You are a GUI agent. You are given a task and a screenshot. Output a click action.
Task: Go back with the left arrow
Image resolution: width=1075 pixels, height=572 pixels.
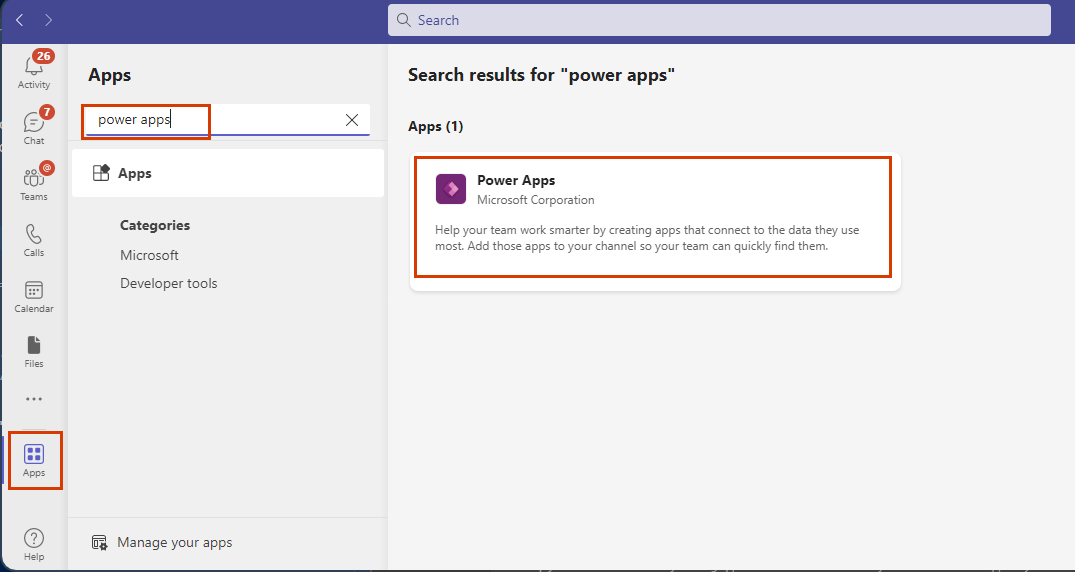point(20,21)
